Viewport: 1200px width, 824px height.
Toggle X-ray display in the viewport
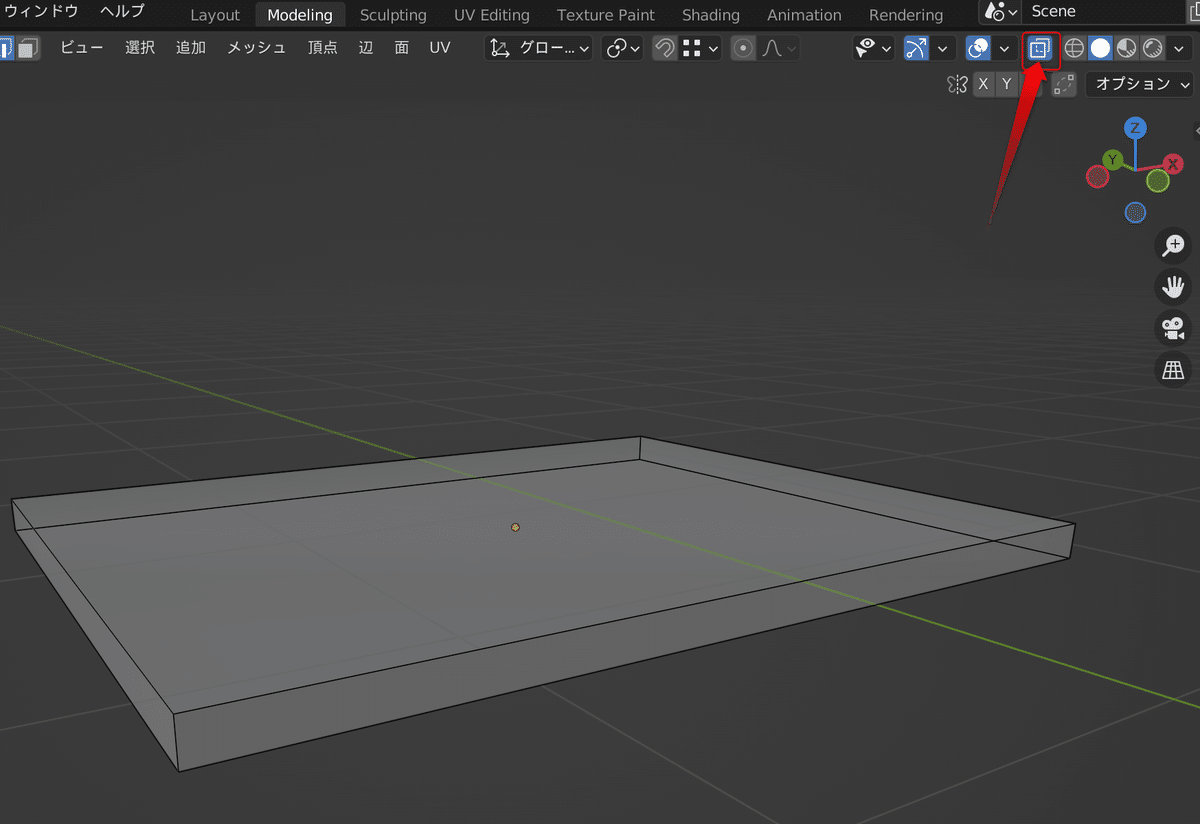pos(1040,48)
